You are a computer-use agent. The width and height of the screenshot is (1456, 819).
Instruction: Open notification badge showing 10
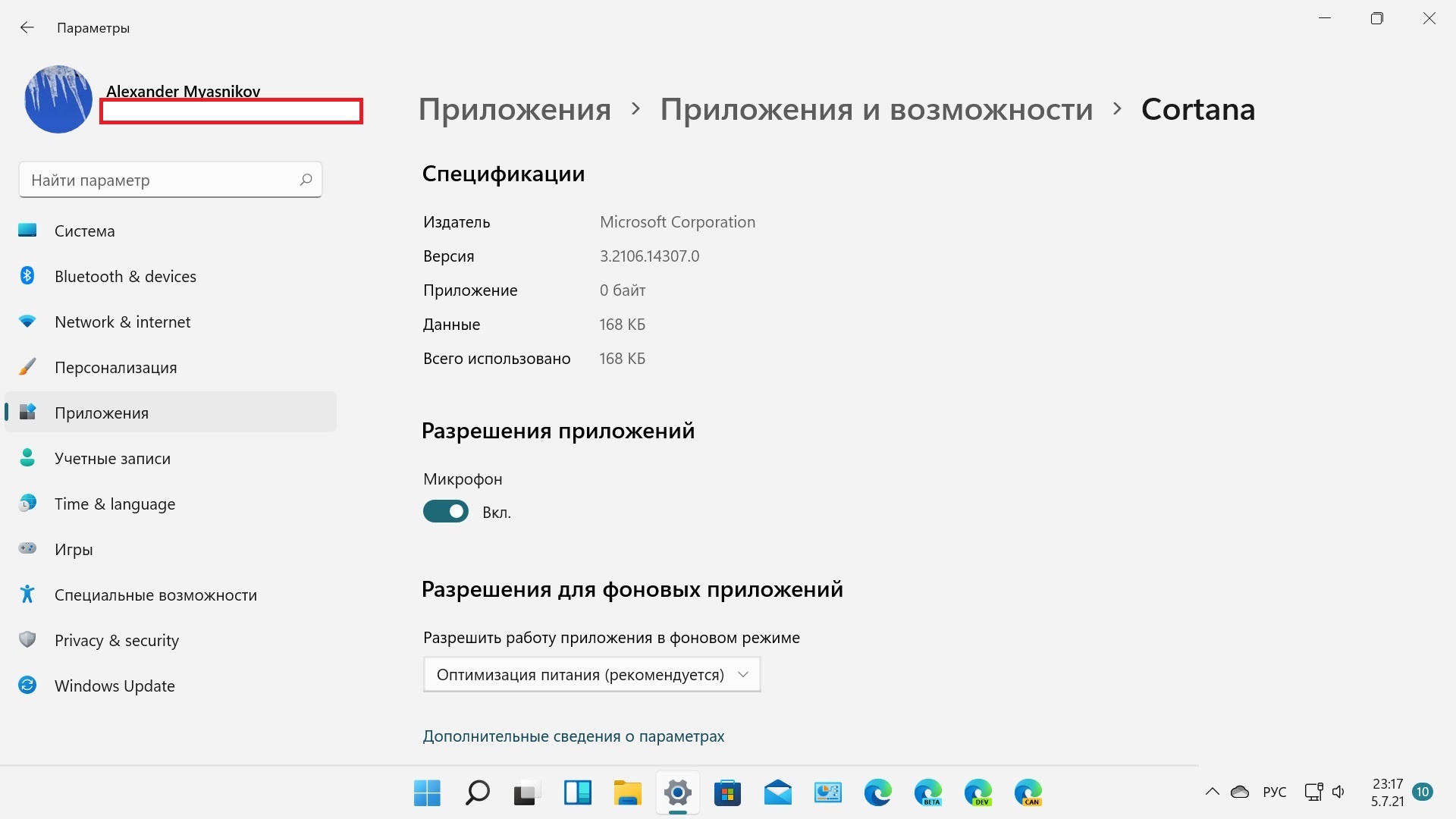pyautogui.click(x=1423, y=792)
